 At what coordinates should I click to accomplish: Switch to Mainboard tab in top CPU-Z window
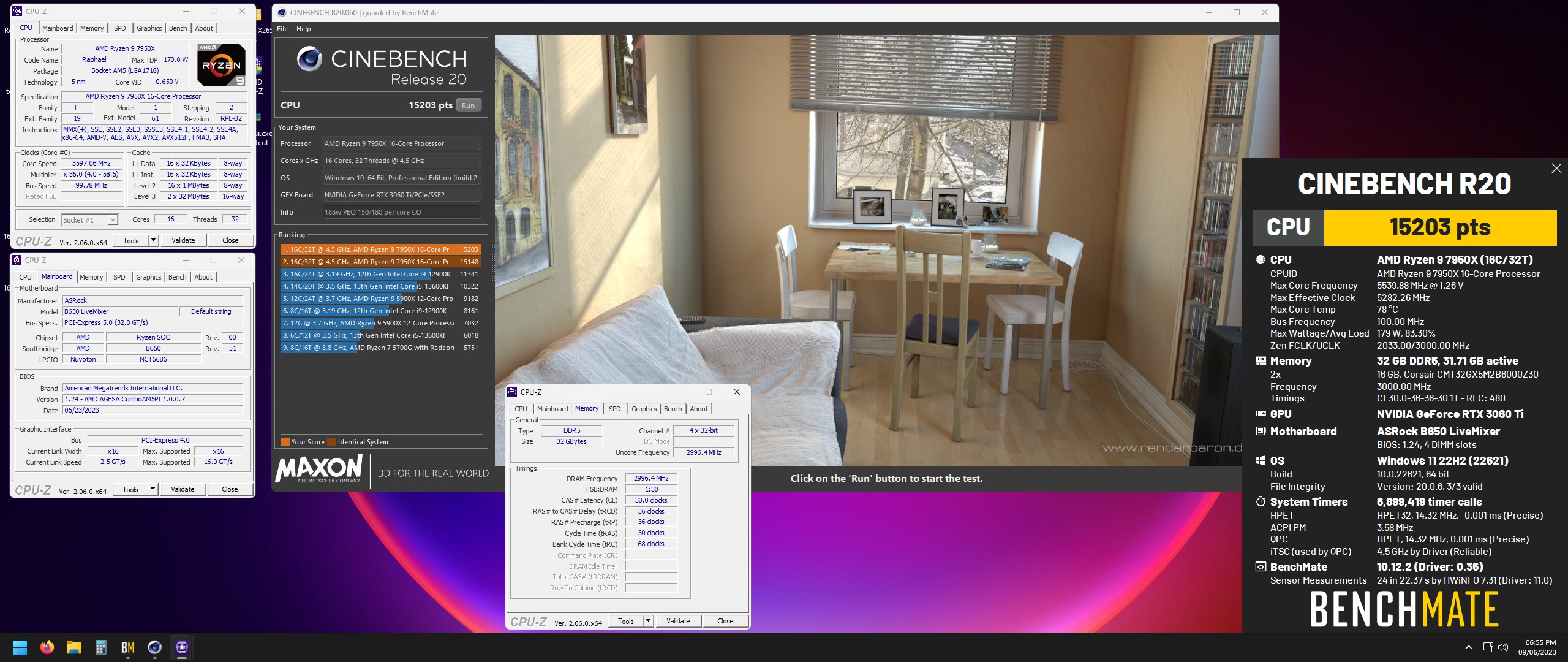[x=58, y=28]
